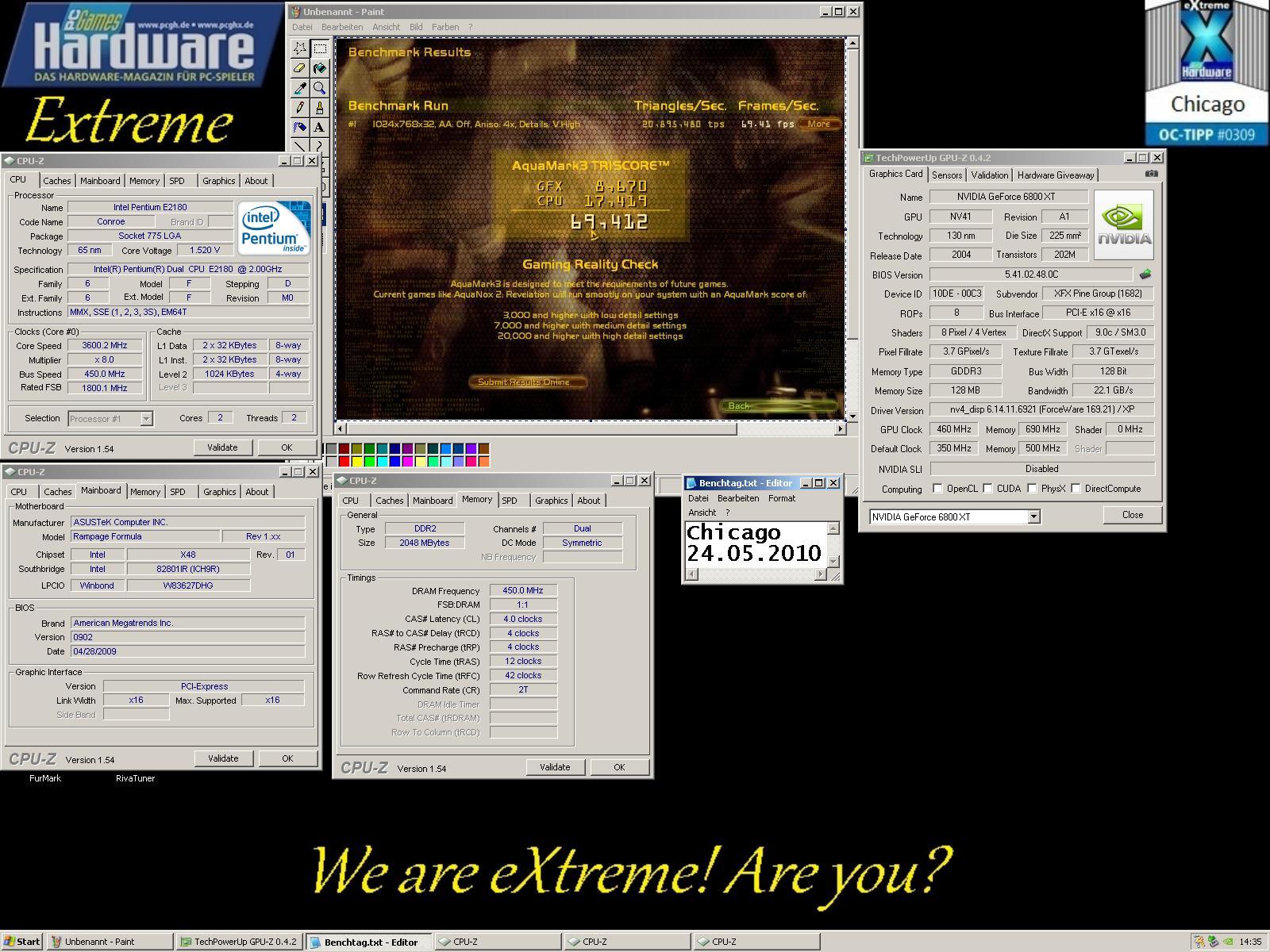Open the Farben menu in Paint

[x=445, y=27]
